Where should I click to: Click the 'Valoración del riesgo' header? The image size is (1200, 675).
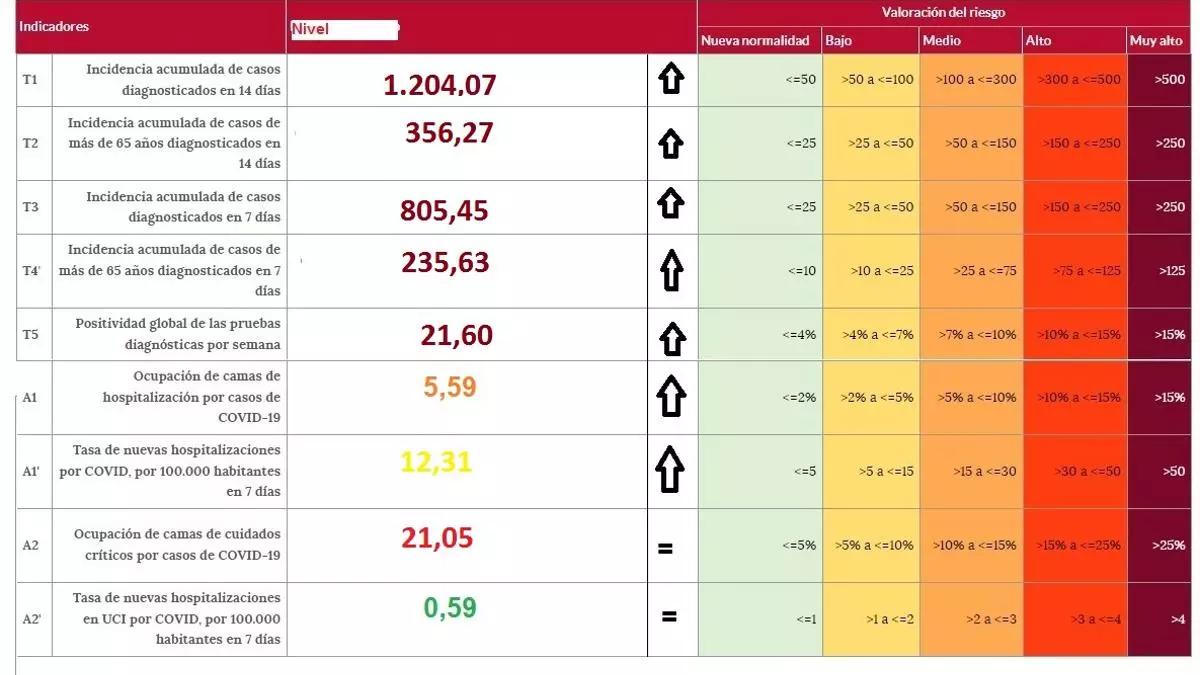[x=943, y=13]
